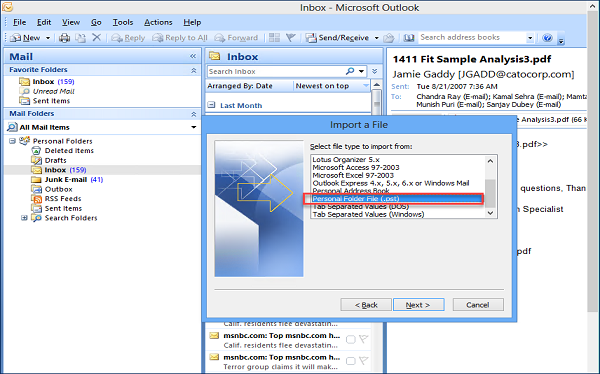Collapse the Mail navigation pane chevron
This screenshot has height=374, width=600.
click(x=193, y=57)
